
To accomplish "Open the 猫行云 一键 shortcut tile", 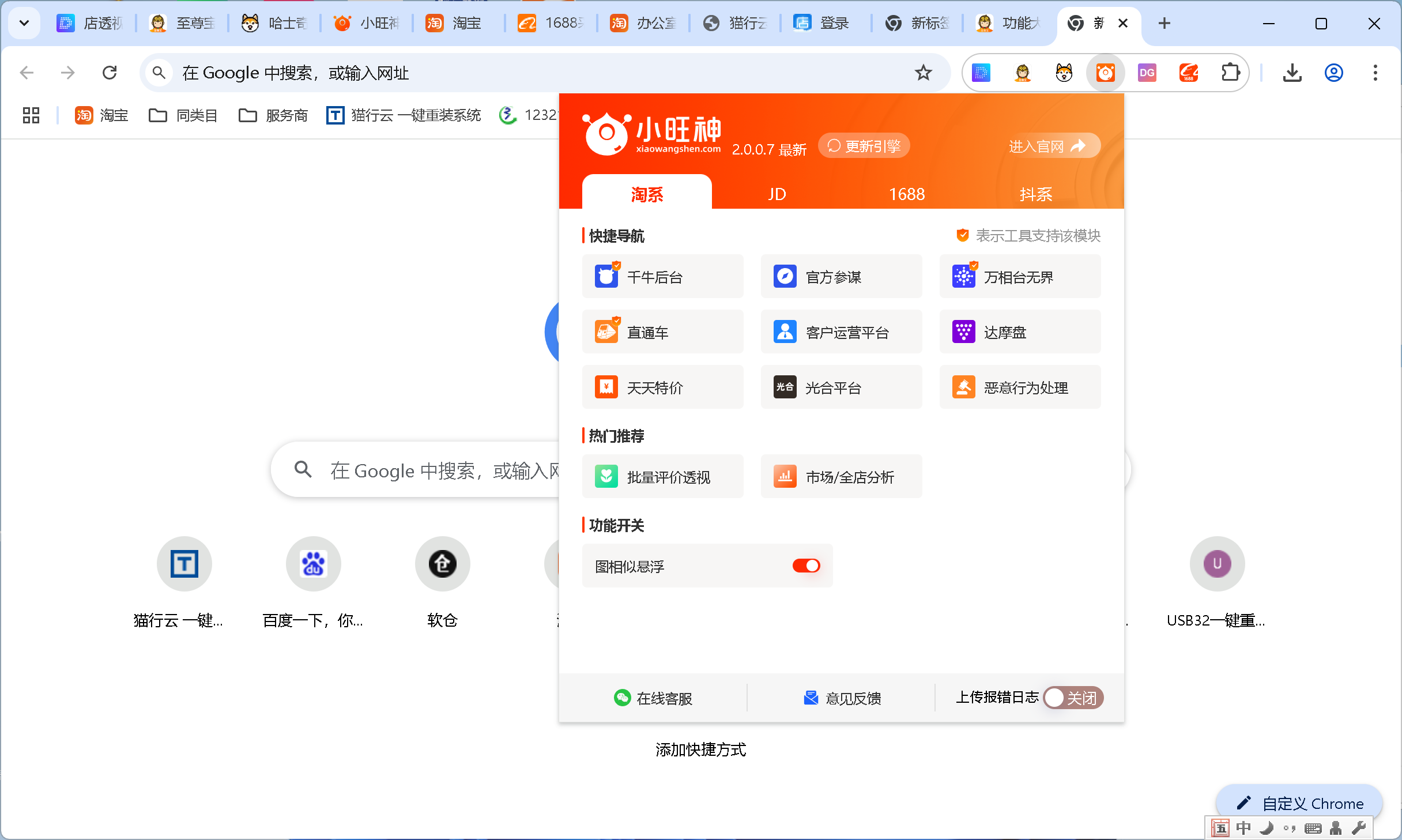I will coord(184,582).
